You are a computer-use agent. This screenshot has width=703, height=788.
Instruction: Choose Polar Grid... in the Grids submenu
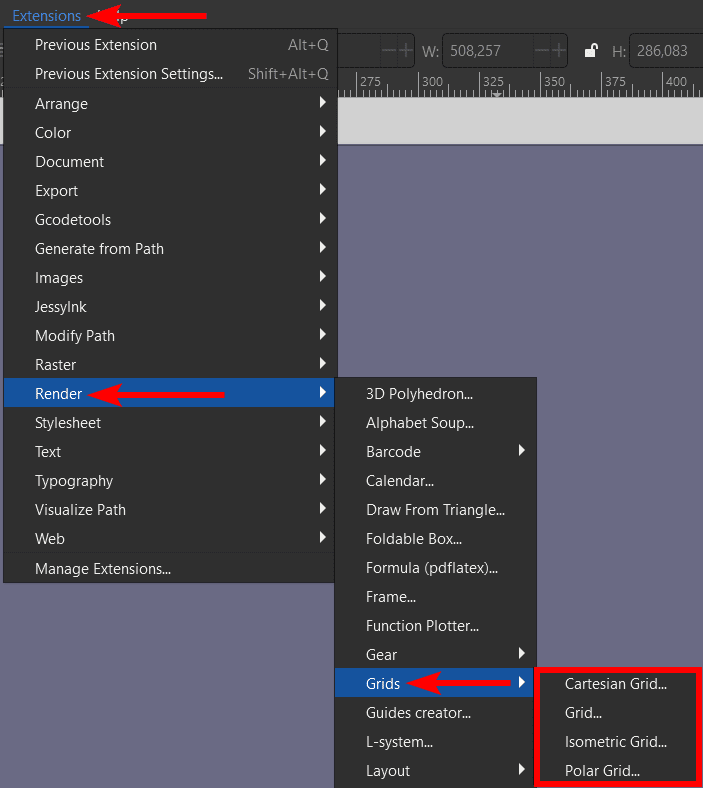602,771
